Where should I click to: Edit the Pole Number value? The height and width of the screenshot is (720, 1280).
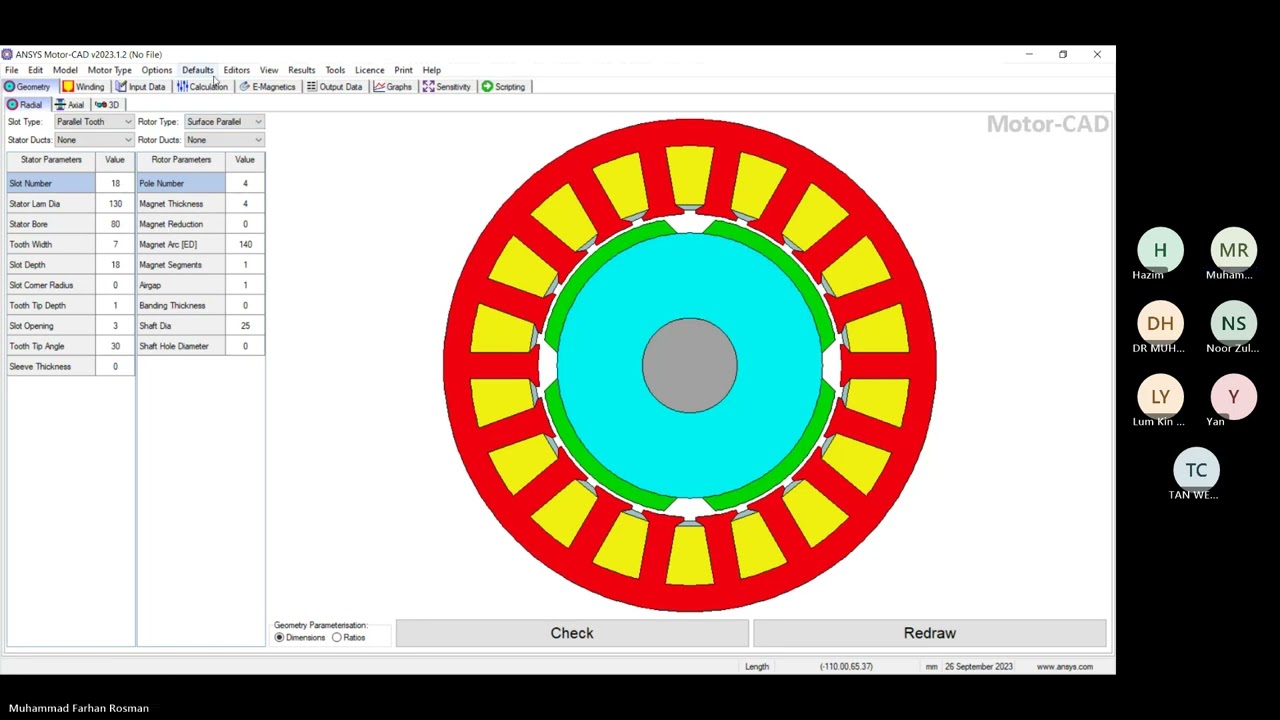pyautogui.click(x=245, y=184)
